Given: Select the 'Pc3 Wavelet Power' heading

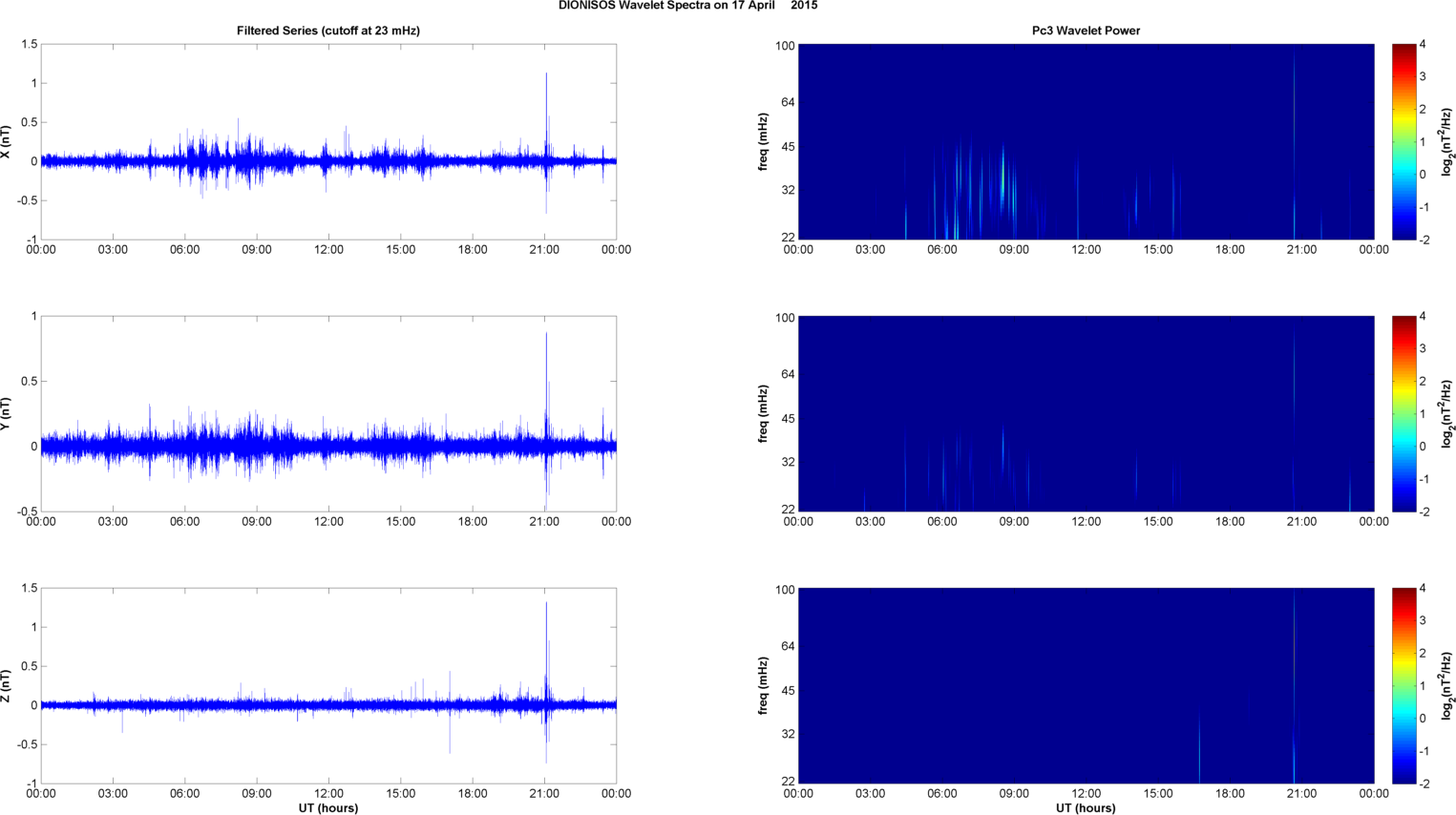Looking at the screenshot, I should [x=1086, y=31].
